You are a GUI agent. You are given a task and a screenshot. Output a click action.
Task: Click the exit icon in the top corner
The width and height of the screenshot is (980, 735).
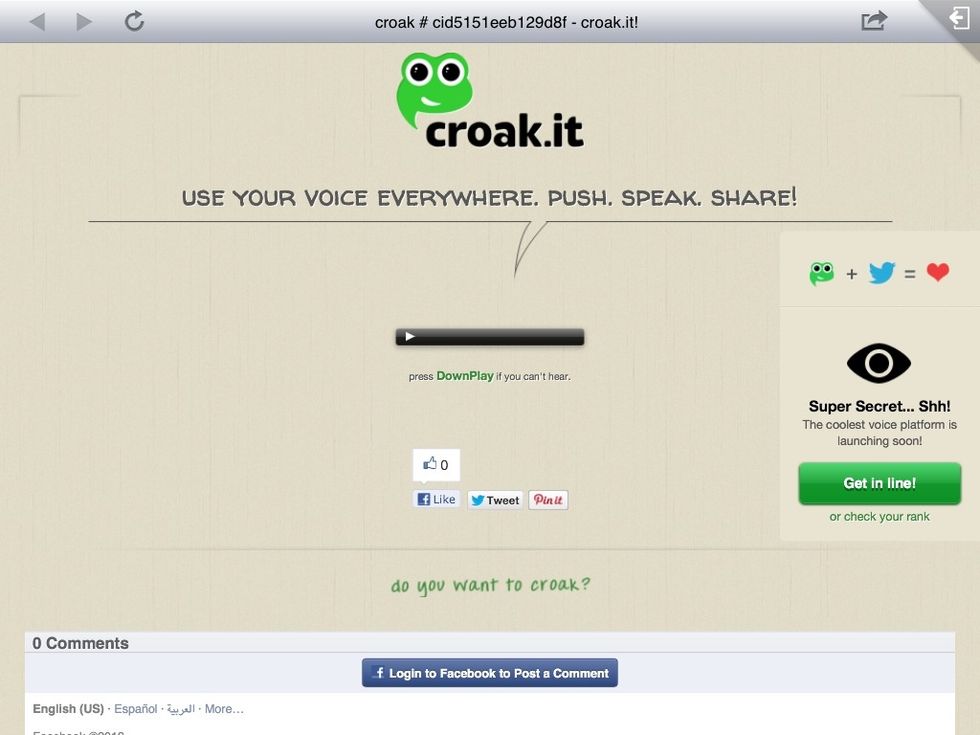(959, 18)
